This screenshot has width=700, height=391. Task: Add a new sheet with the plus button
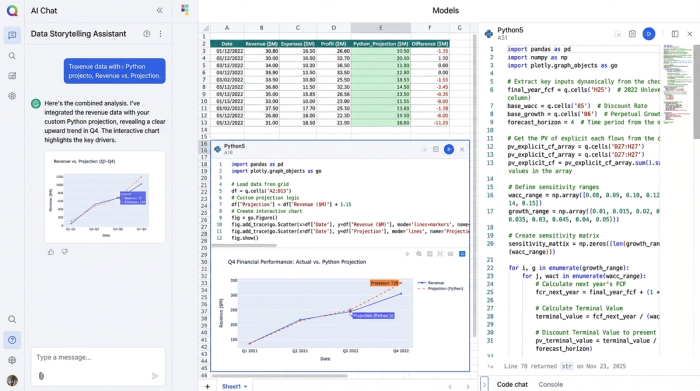click(x=207, y=387)
